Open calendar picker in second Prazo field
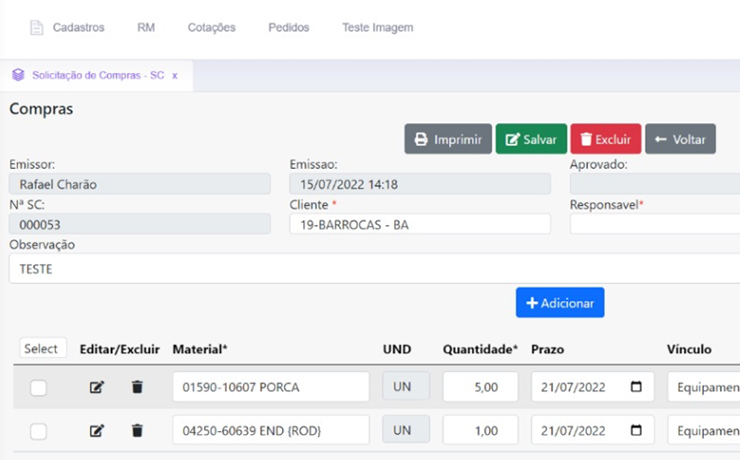Screen dimensions: 740x460 pos(636,431)
